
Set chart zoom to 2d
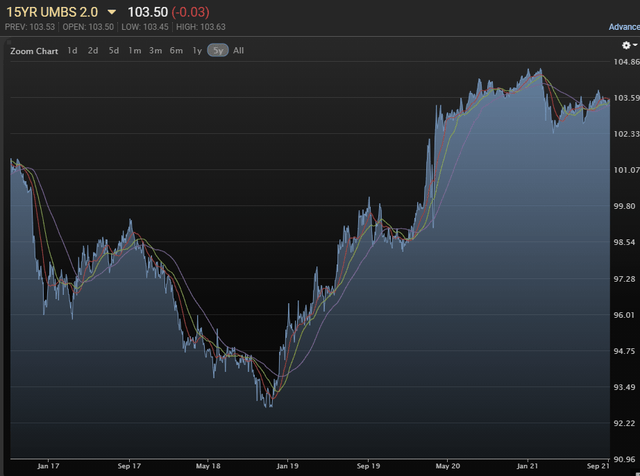93,51
